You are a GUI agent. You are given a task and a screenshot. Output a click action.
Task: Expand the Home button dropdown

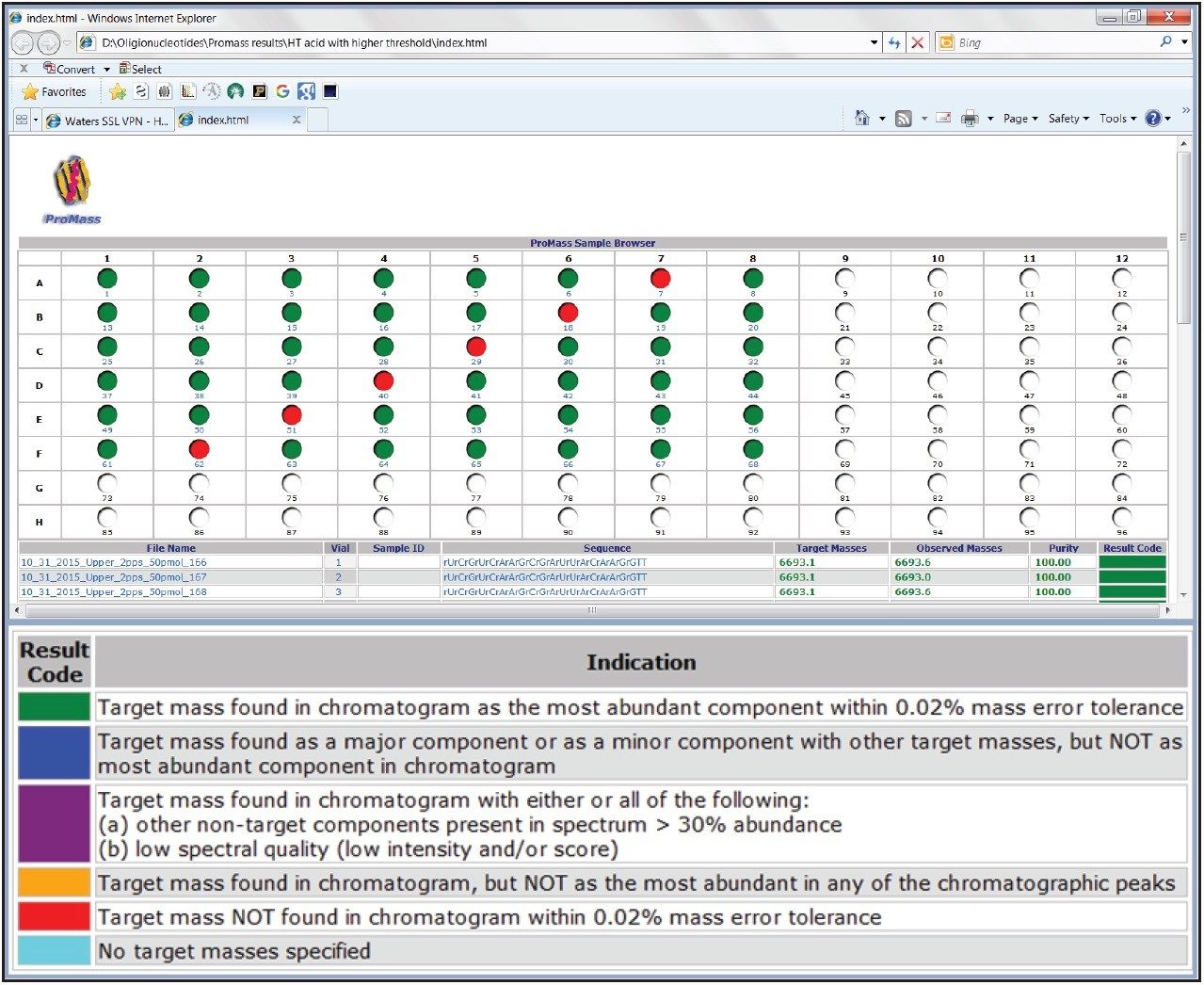click(x=882, y=119)
